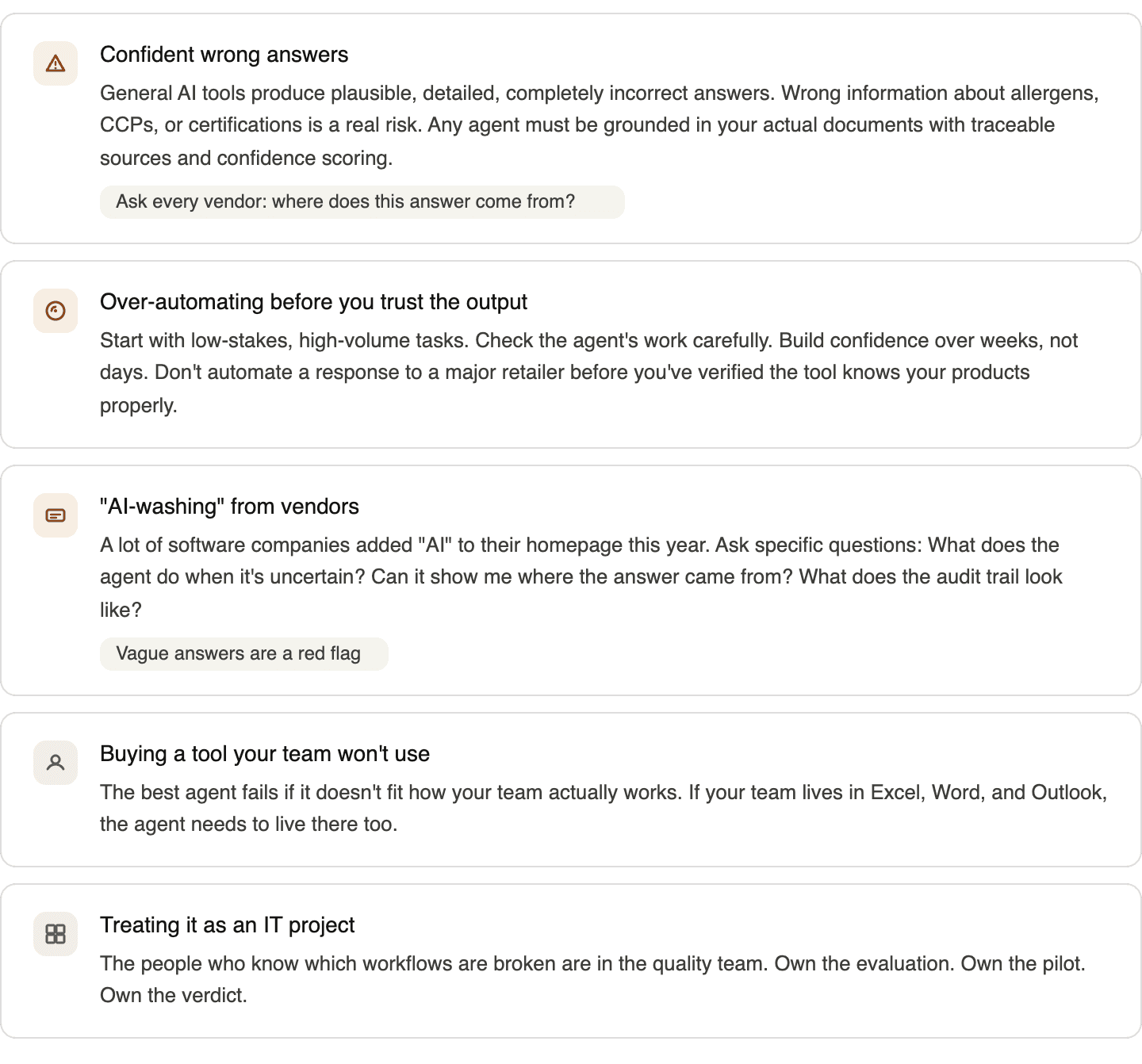Click the paragraph about the quality team
1142x1064 pixels.
(x=592, y=979)
